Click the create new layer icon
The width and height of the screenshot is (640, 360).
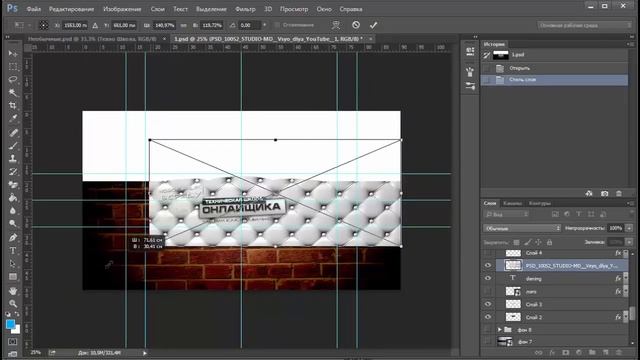click(606, 352)
